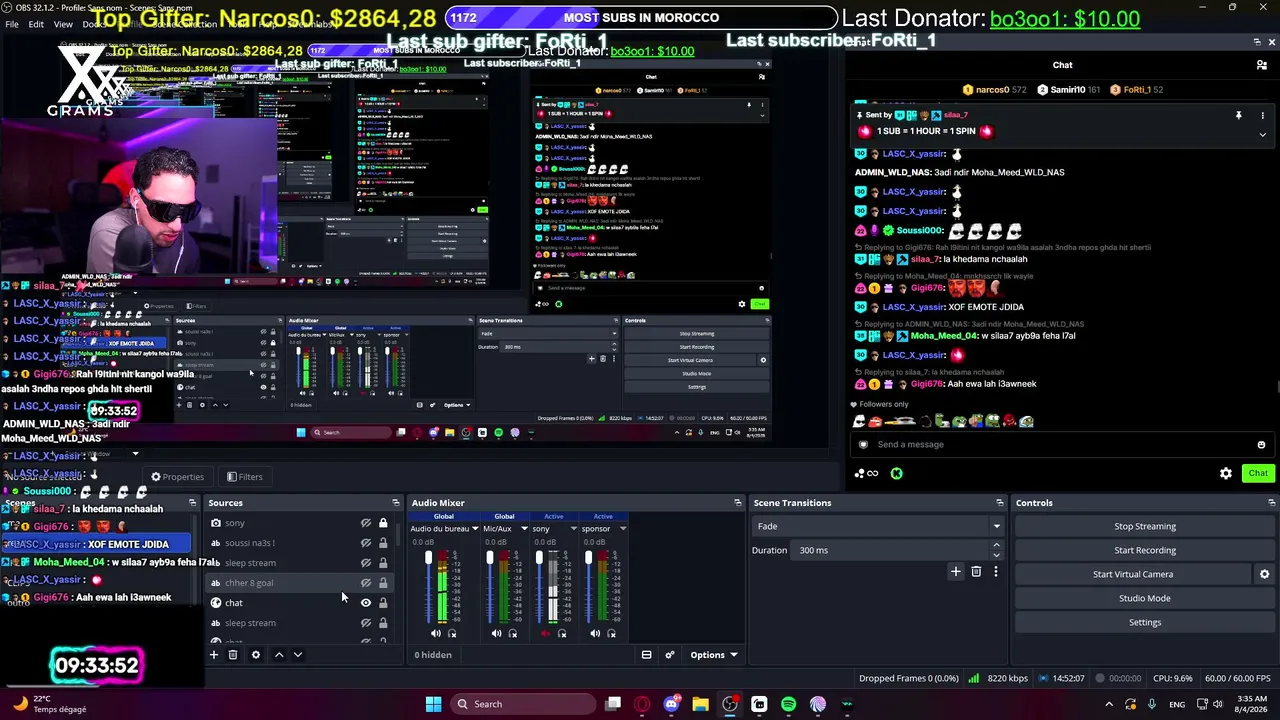The height and width of the screenshot is (720, 1280).
Task: Unmute the sony audio channel
Action: (545, 633)
